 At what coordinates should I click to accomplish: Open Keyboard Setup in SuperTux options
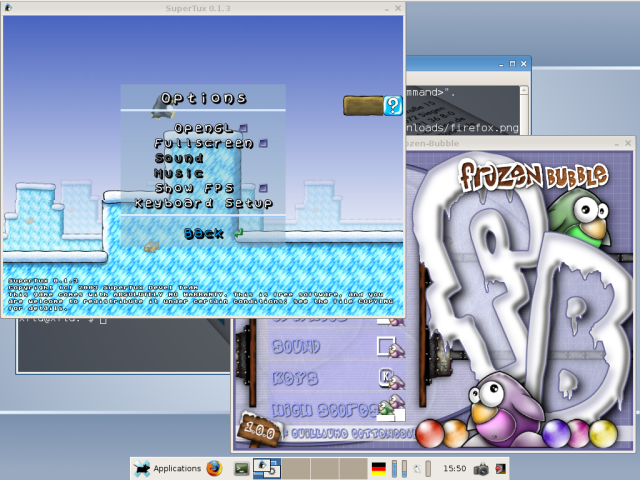click(x=204, y=203)
